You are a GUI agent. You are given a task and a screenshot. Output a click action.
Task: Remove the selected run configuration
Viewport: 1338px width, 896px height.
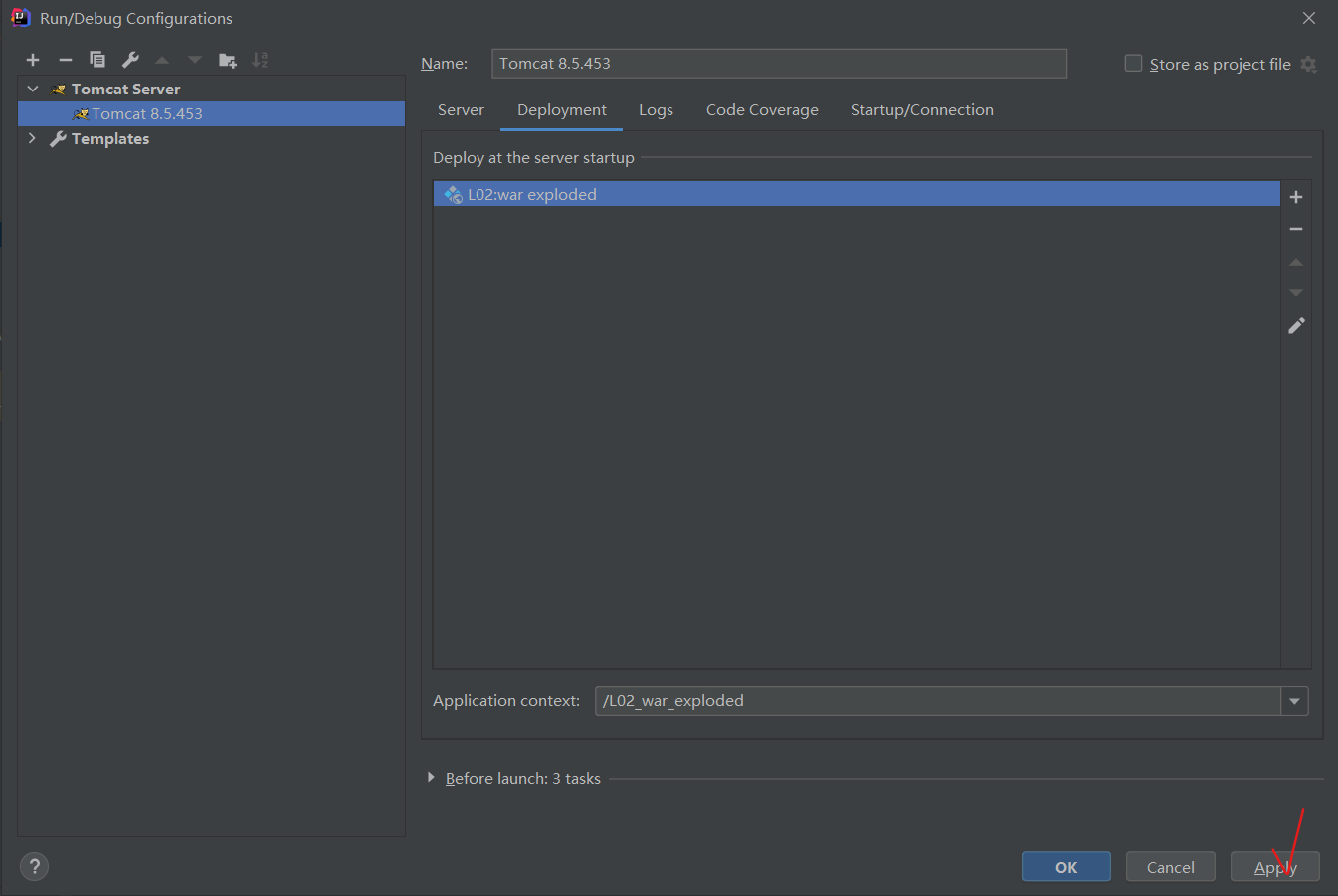click(66, 60)
